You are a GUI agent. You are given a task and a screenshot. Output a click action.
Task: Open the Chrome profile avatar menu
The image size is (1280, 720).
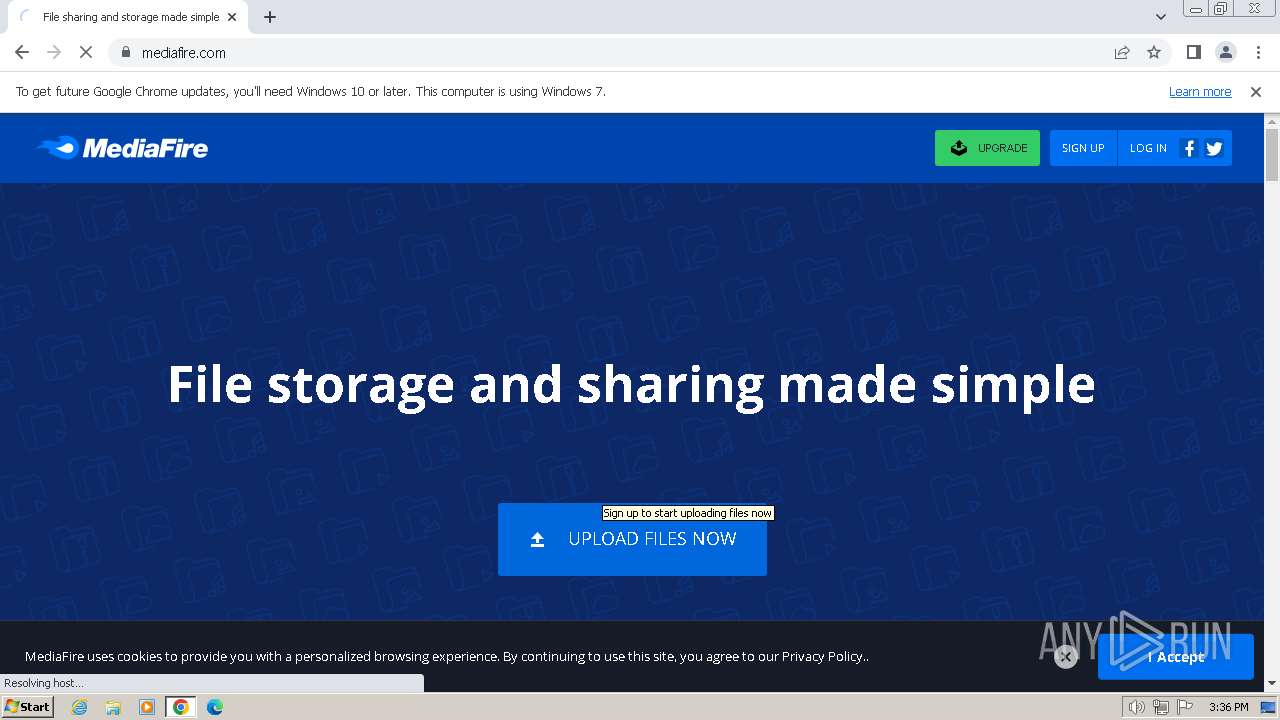click(1226, 52)
